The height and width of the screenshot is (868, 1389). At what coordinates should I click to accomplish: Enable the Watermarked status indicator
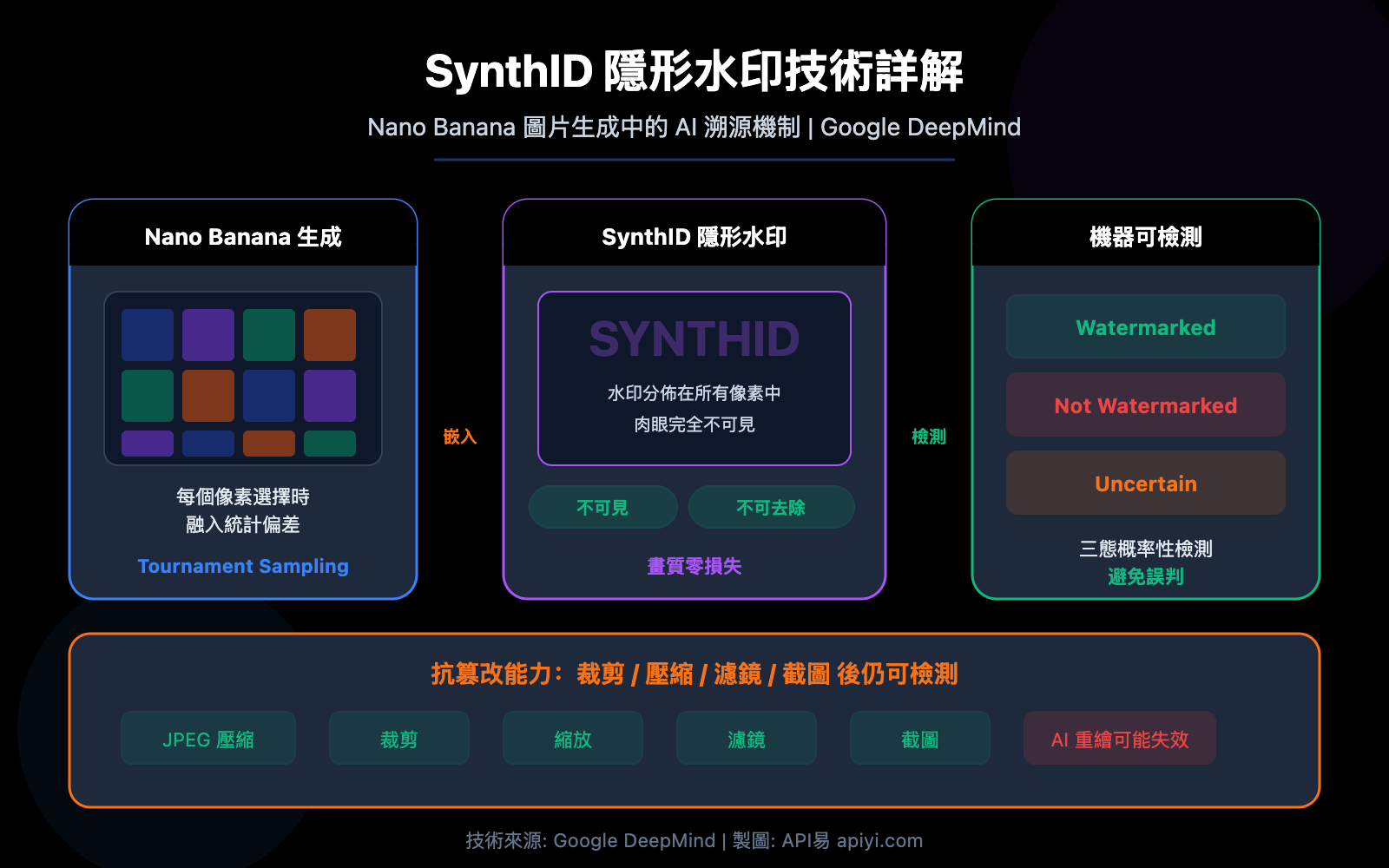point(1145,327)
